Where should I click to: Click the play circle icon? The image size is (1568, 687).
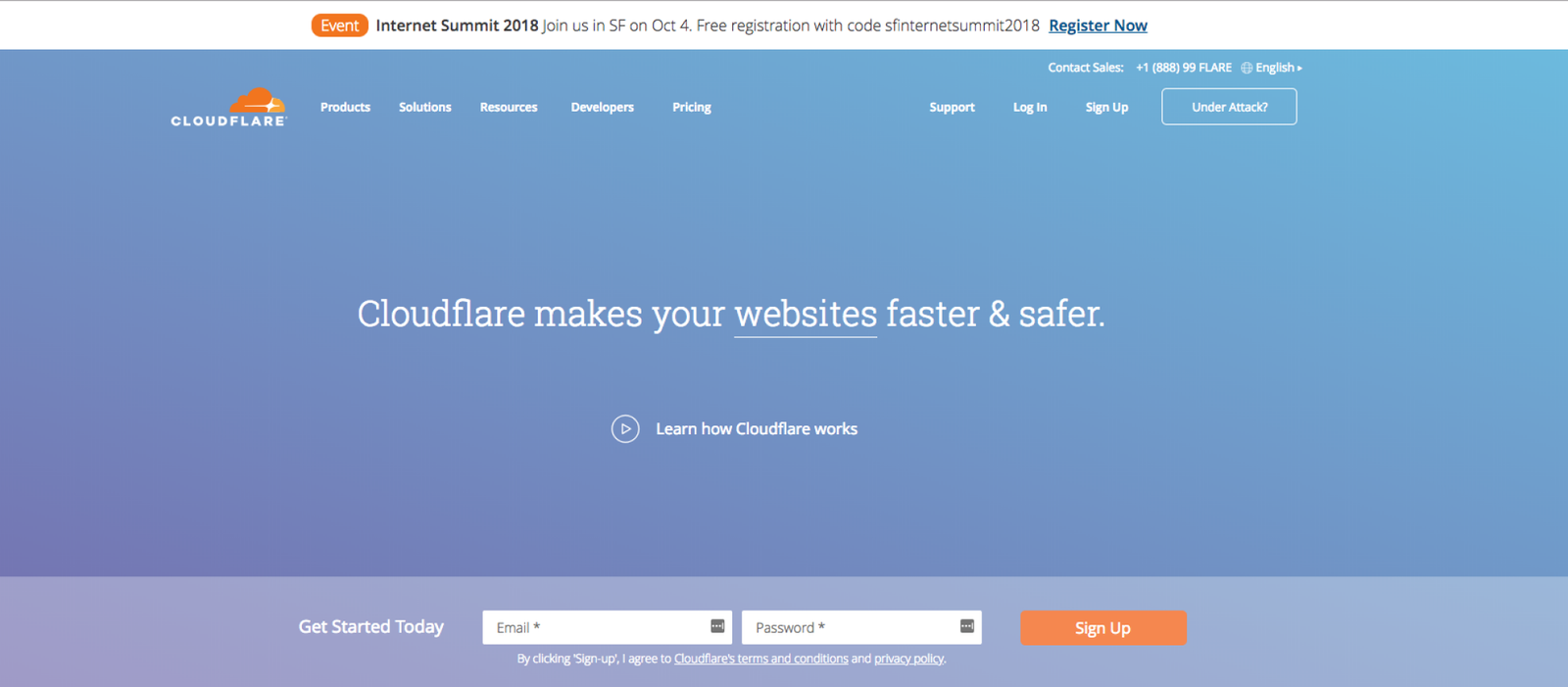point(625,429)
